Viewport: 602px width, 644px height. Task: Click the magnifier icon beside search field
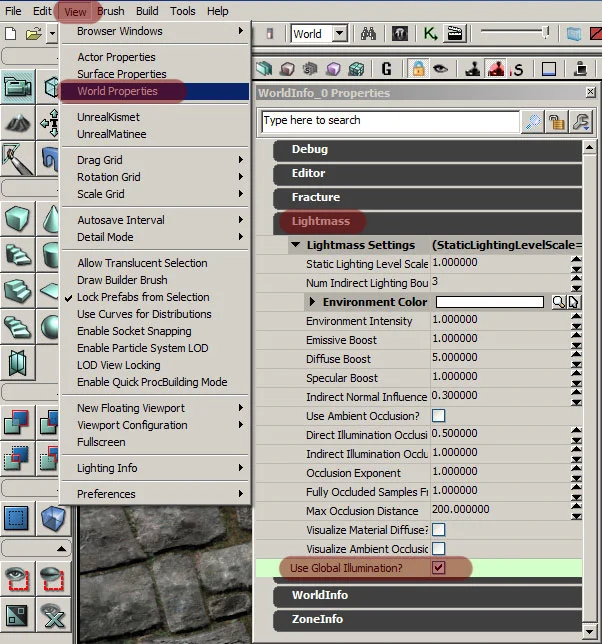[x=533, y=122]
